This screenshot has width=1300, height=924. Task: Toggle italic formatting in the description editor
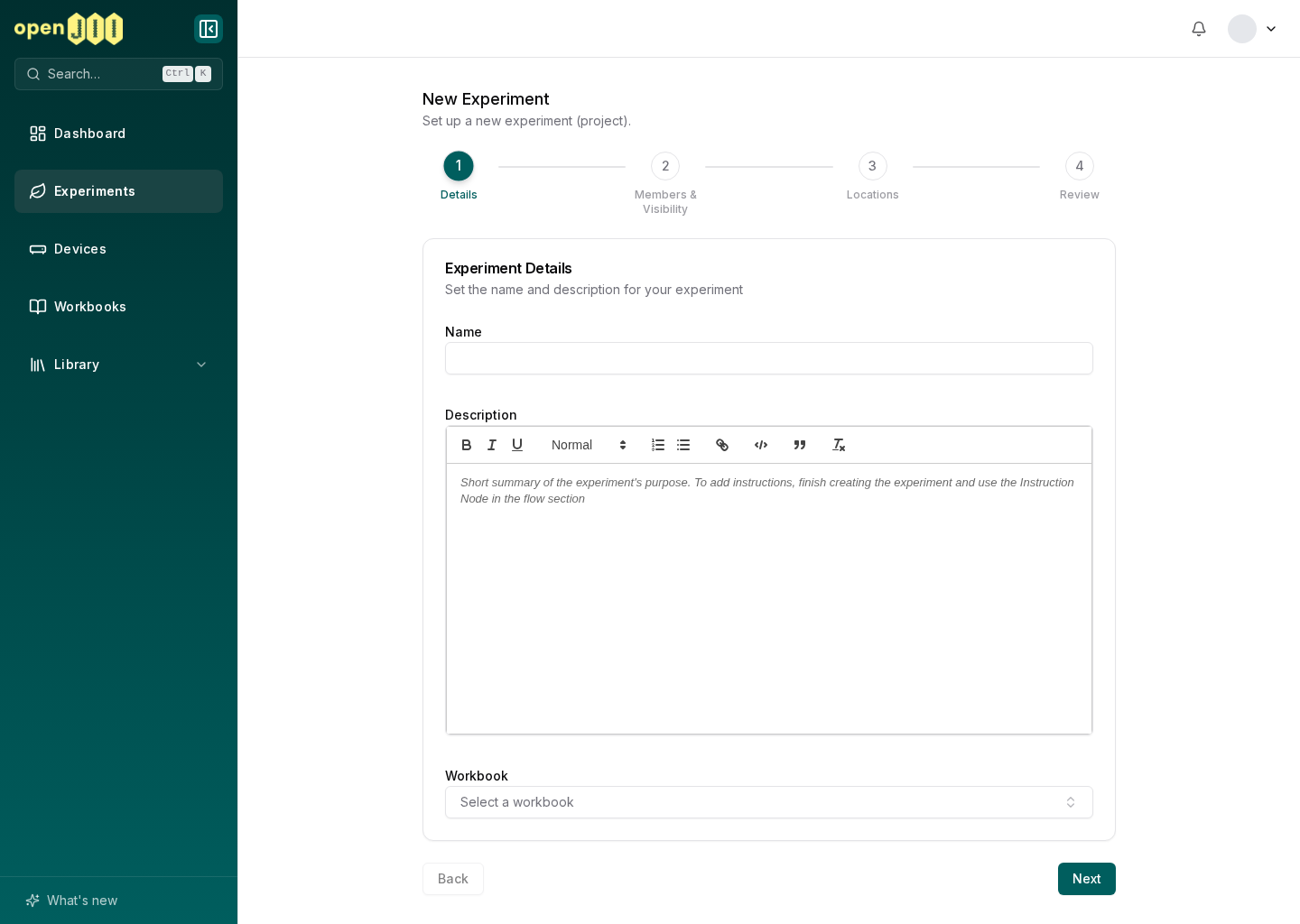(x=492, y=445)
